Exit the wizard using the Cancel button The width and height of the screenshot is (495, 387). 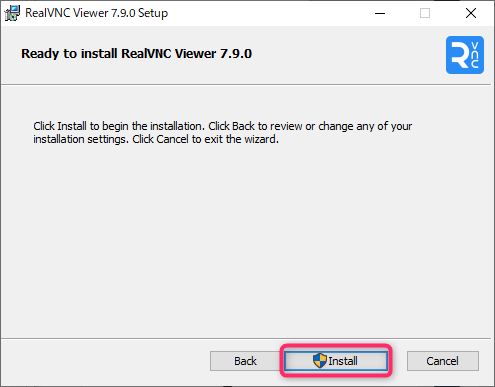pos(443,361)
